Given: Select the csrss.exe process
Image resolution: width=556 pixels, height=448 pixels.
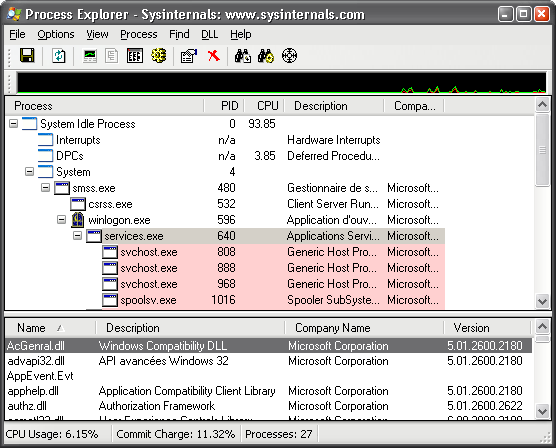Looking at the screenshot, I should pos(225,204).
